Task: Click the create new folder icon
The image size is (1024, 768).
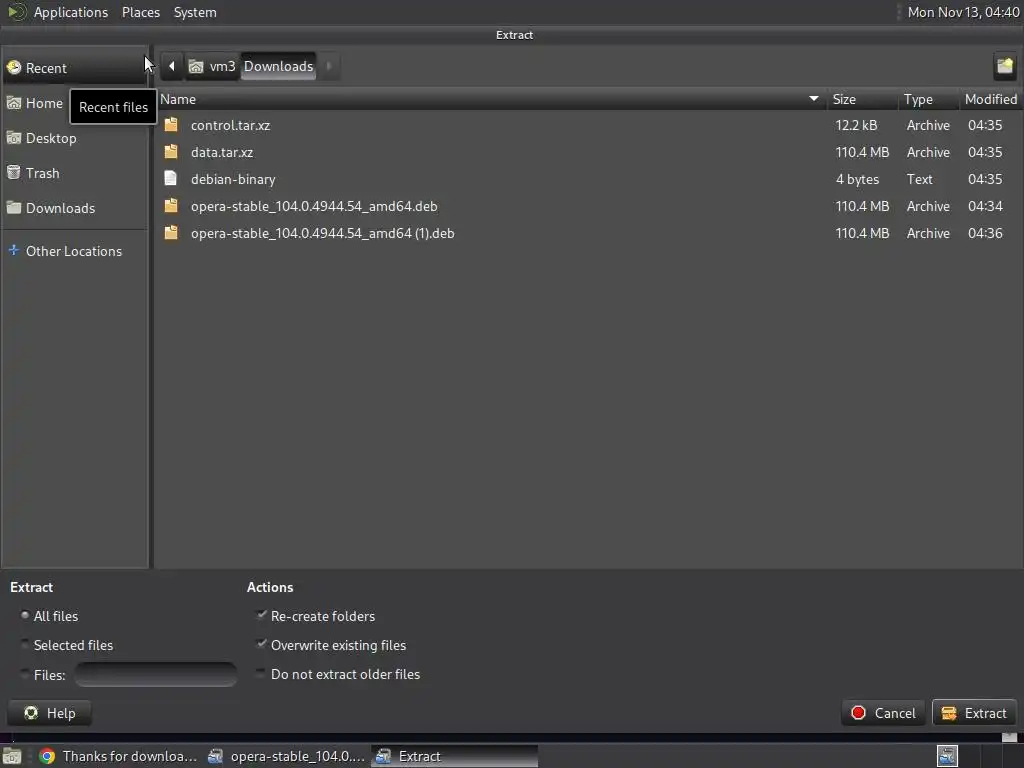Action: 1004,65
